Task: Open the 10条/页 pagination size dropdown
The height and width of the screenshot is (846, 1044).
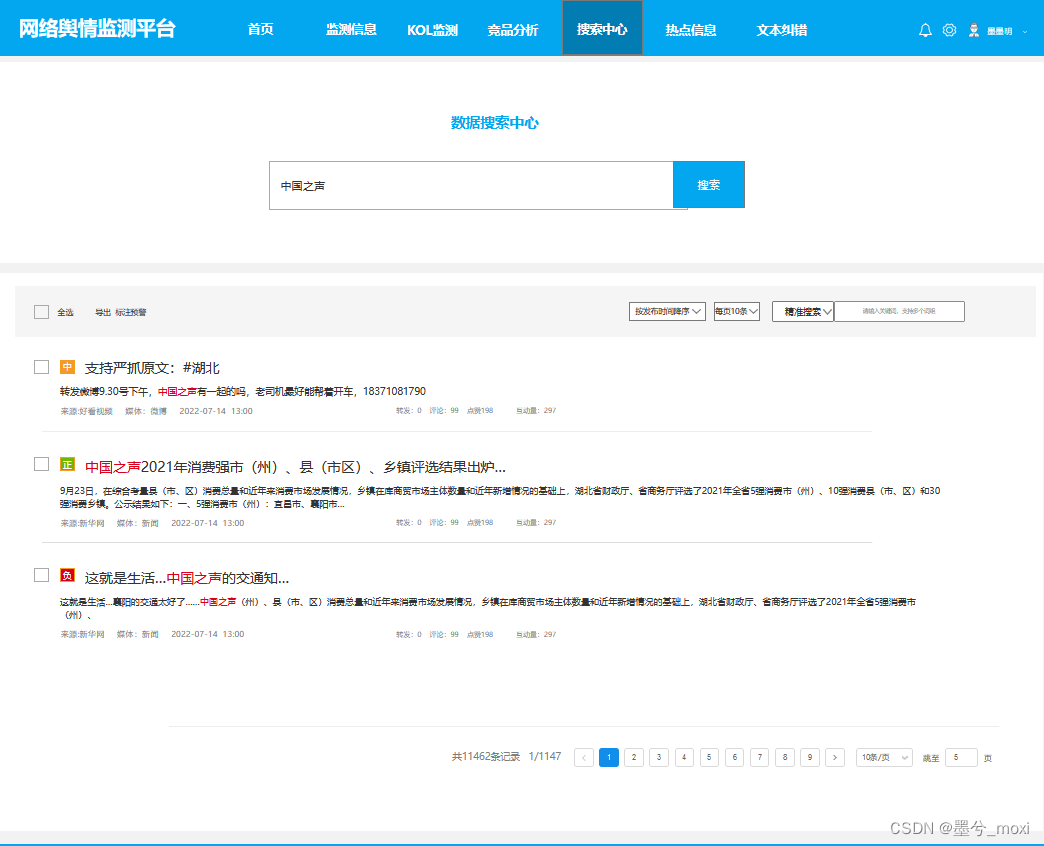Action: point(884,757)
